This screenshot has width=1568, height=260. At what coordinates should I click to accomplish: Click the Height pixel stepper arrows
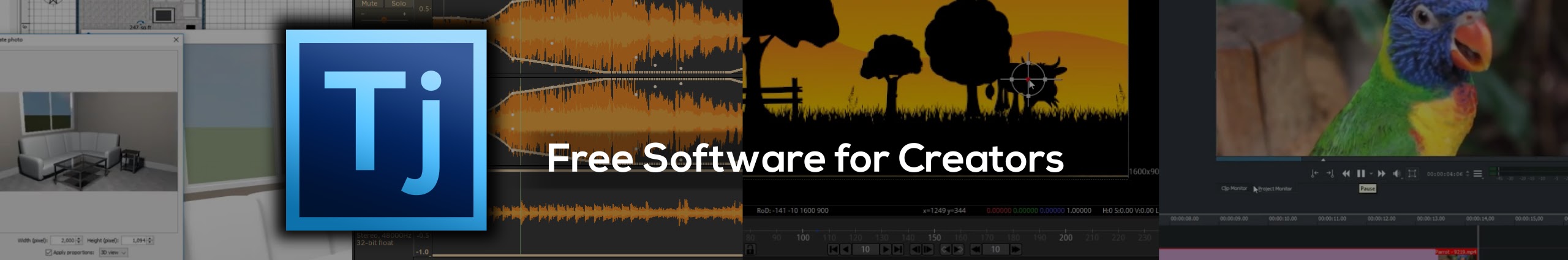coord(151,240)
